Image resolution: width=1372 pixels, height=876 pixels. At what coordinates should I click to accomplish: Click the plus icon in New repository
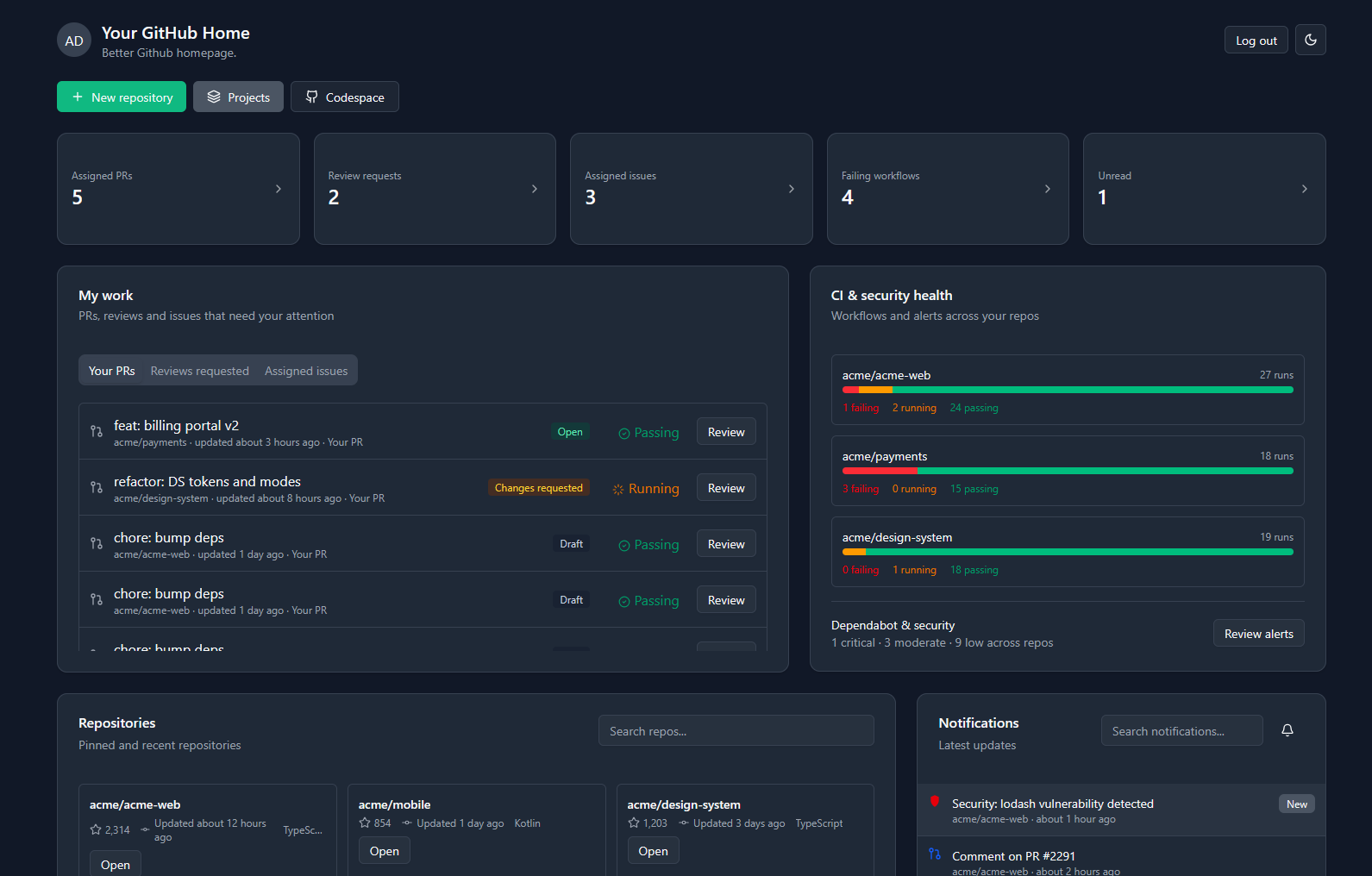coord(78,97)
